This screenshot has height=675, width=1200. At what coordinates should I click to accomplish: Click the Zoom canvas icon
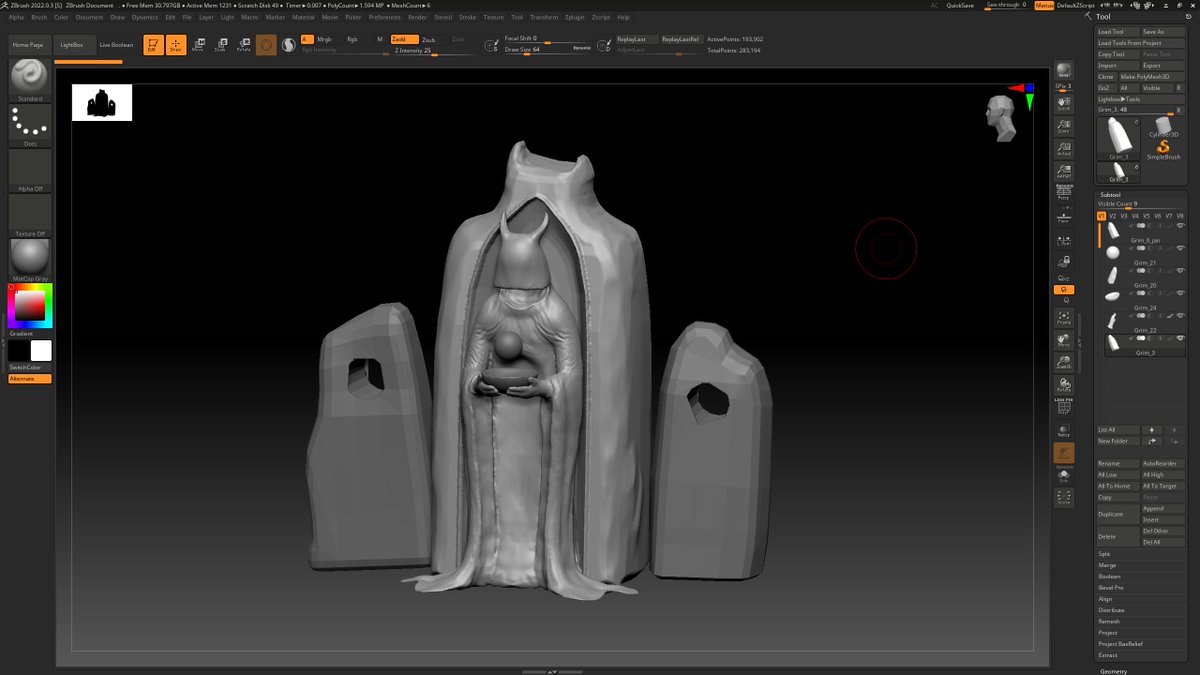1064,126
